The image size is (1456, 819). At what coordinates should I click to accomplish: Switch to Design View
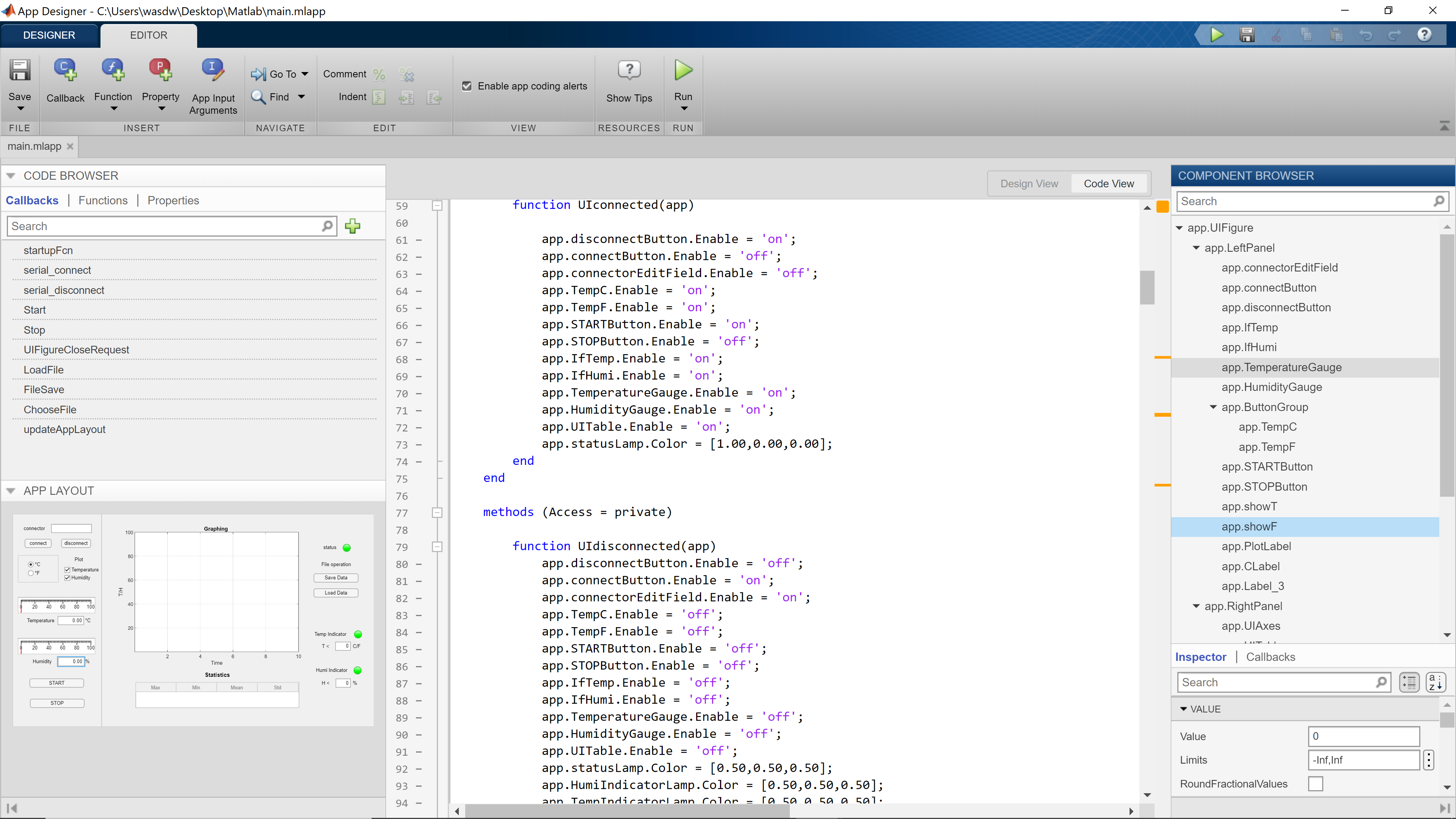pos(1029,184)
